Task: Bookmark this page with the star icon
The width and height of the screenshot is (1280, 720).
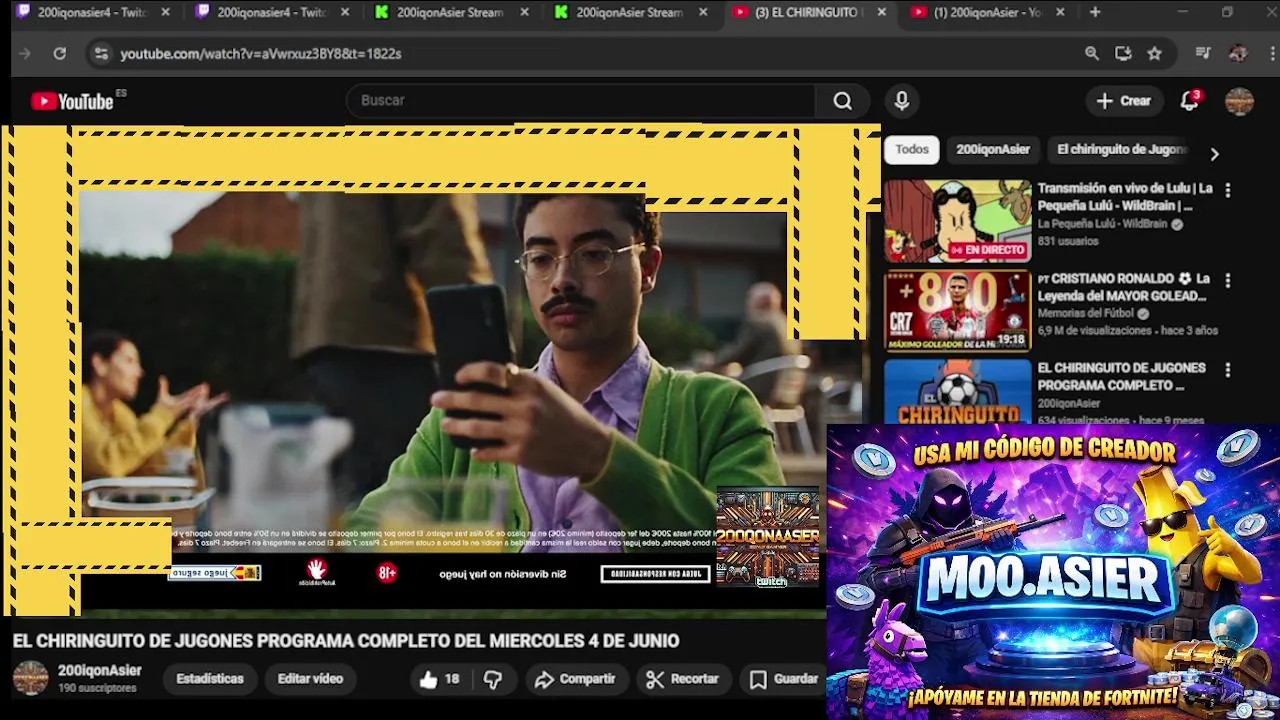Action: (x=1154, y=54)
